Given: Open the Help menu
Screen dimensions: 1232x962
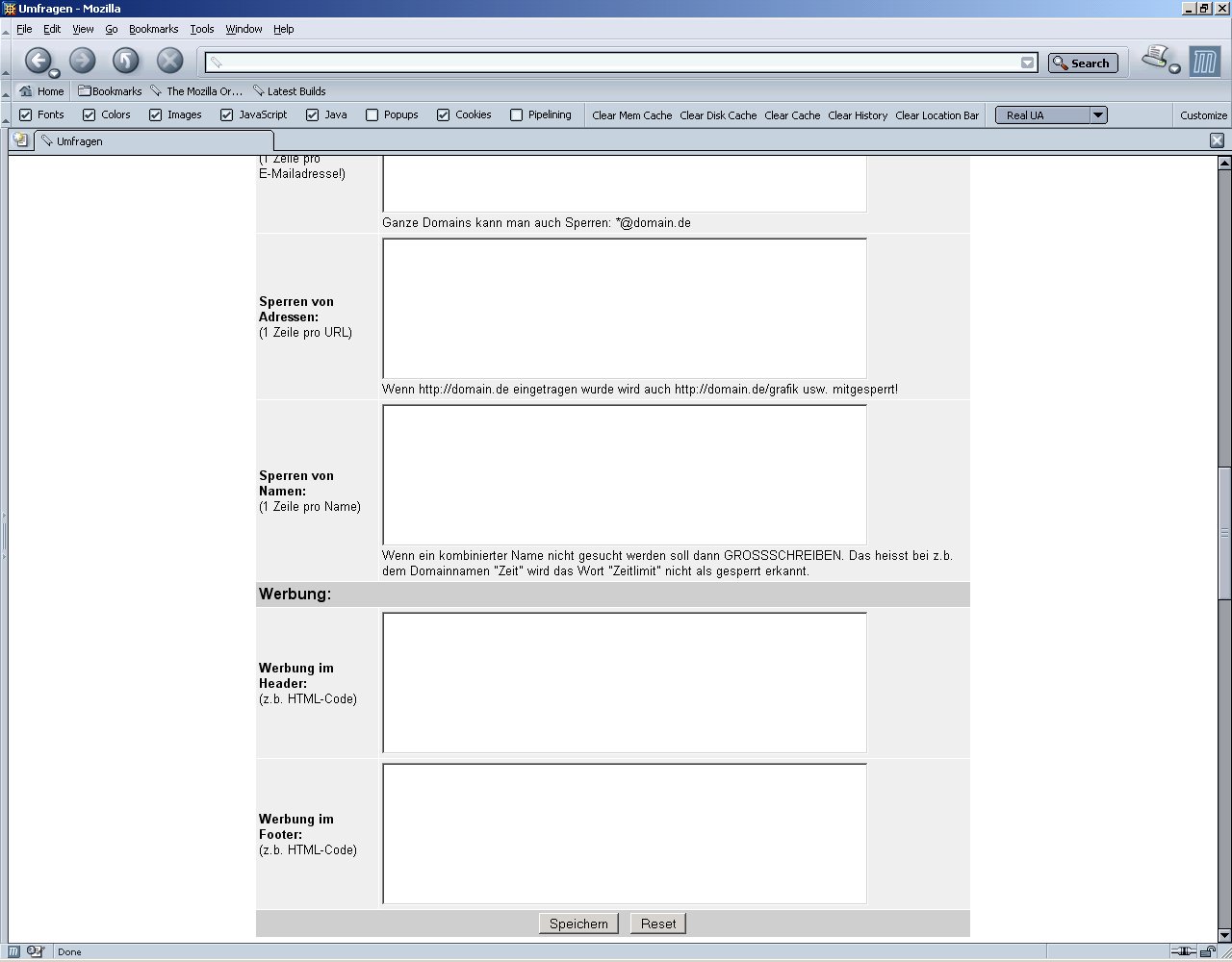Looking at the screenshot, I should coord(283,29).
